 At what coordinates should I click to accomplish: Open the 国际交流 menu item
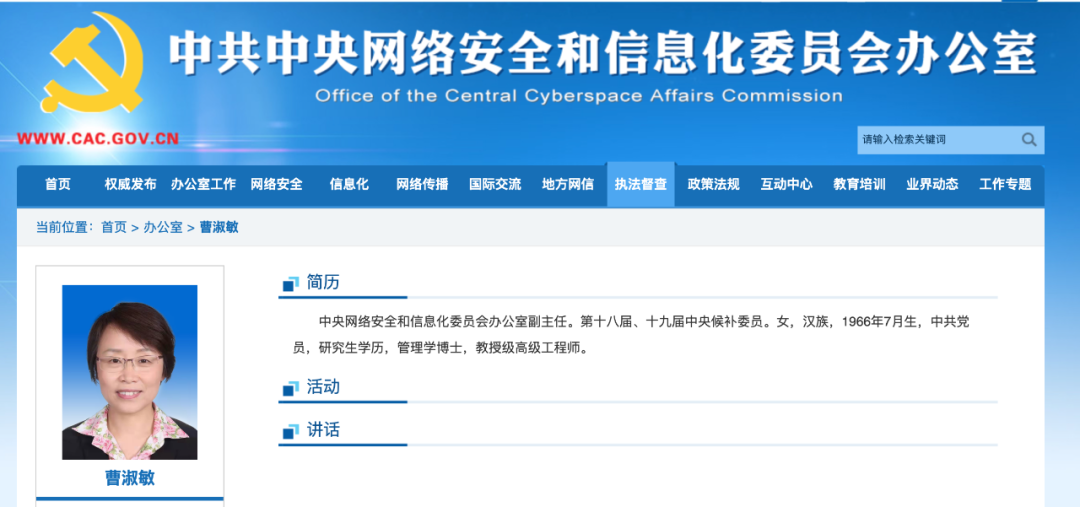[495, 184]
